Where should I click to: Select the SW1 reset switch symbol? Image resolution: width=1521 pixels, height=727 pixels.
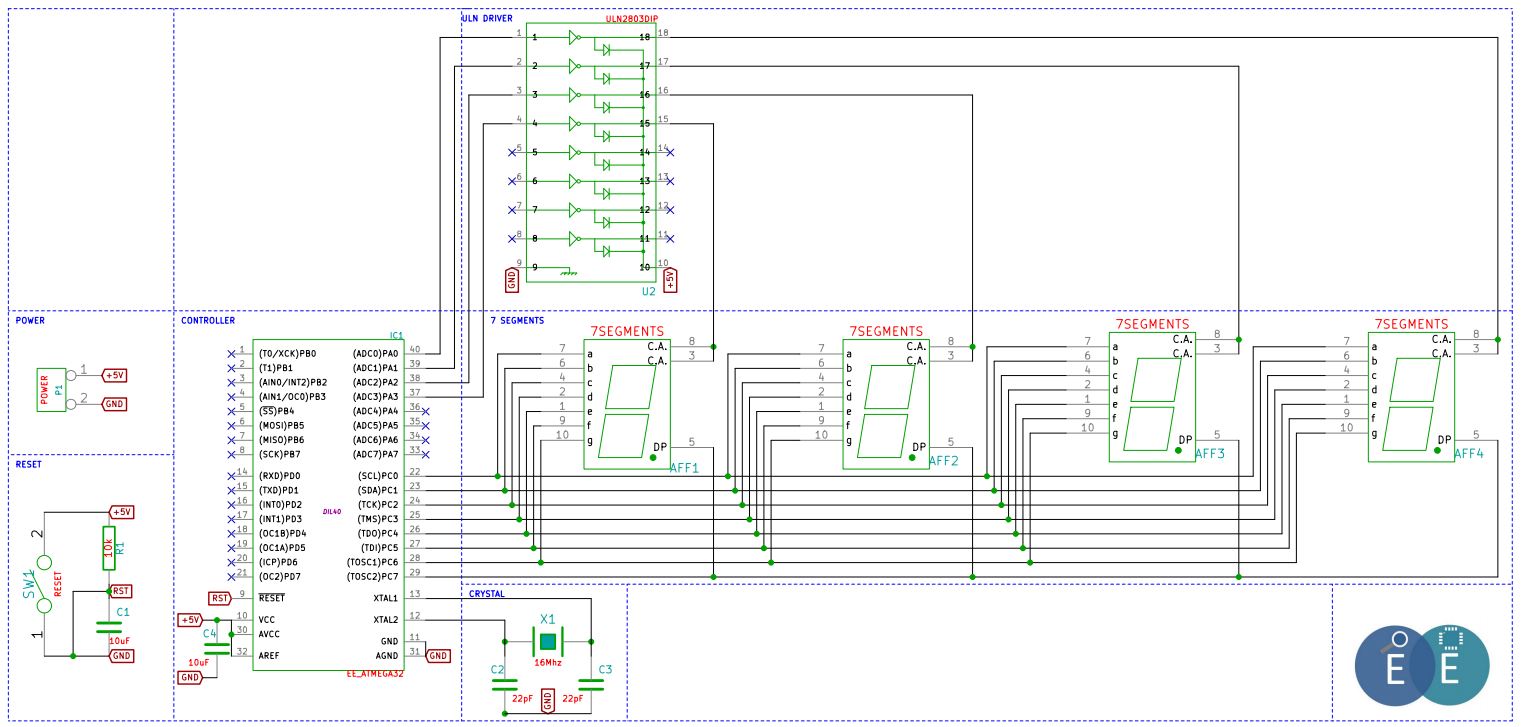pos(44,584)
